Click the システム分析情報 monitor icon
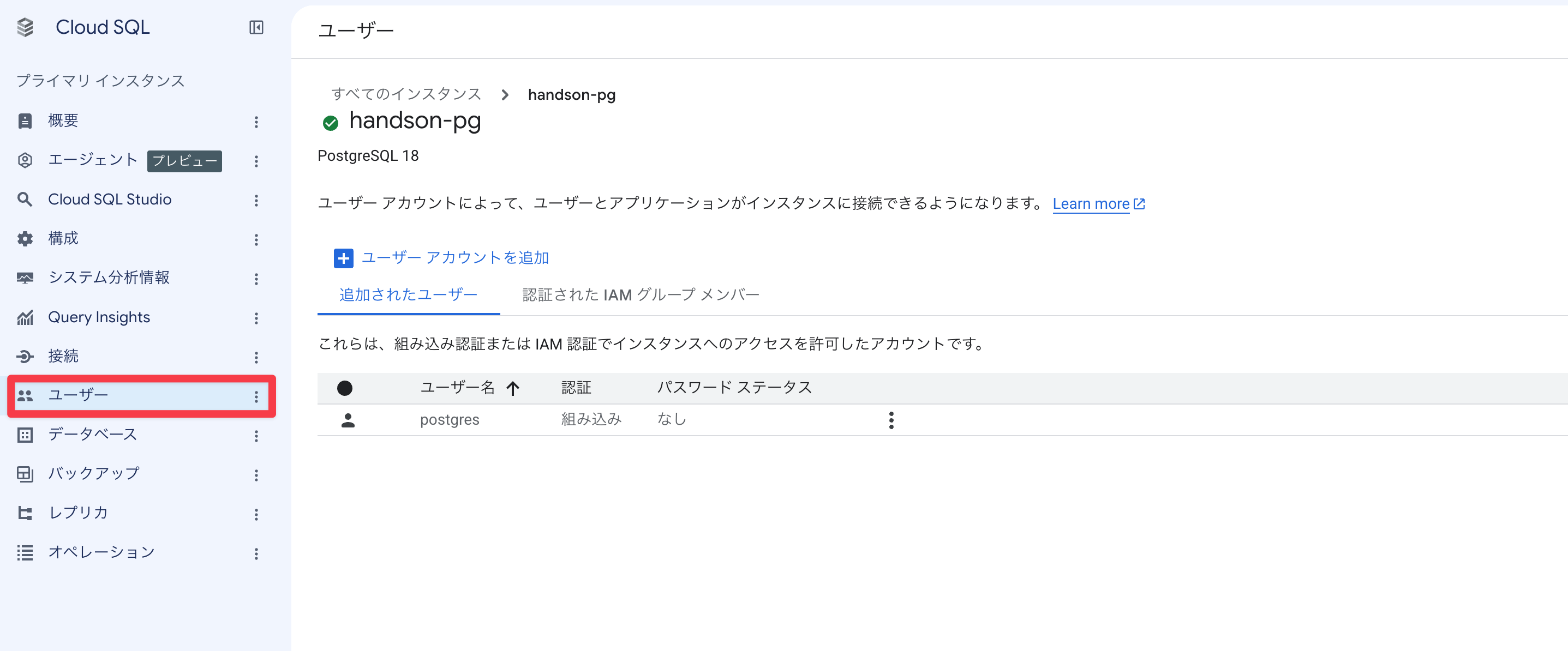 (25, 278)
